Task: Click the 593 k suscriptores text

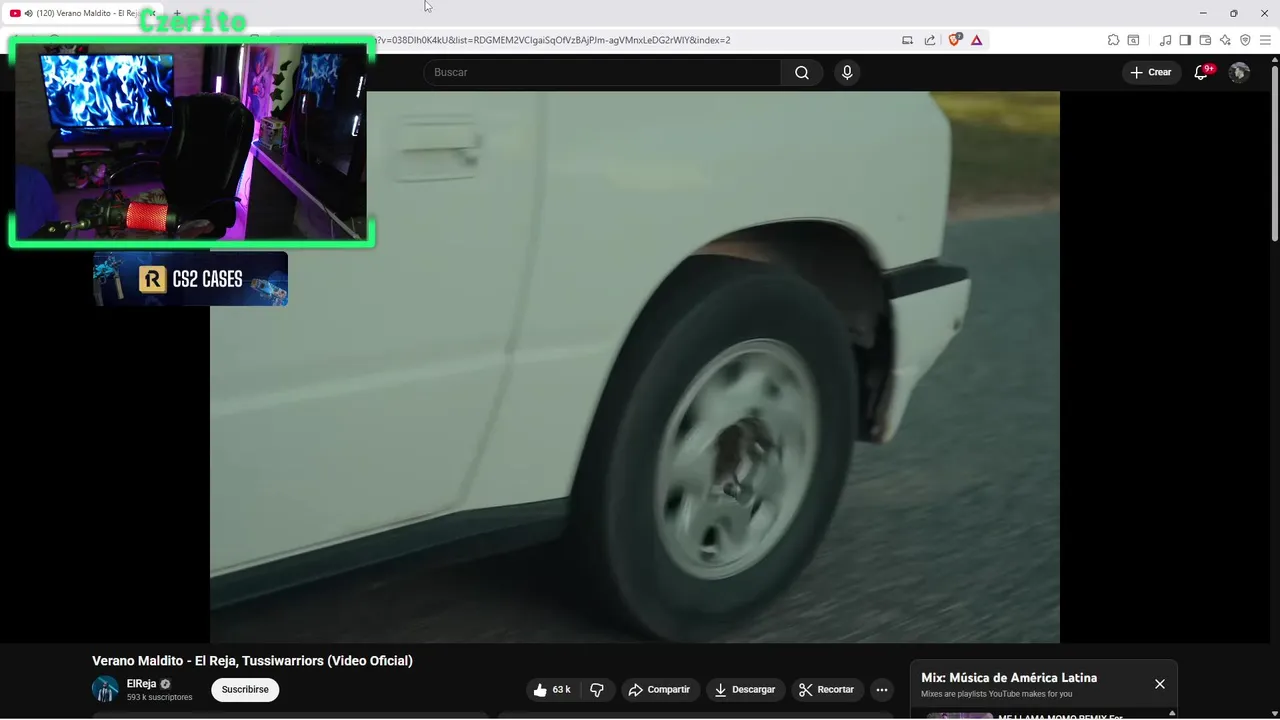Action: tap(159, 697)
